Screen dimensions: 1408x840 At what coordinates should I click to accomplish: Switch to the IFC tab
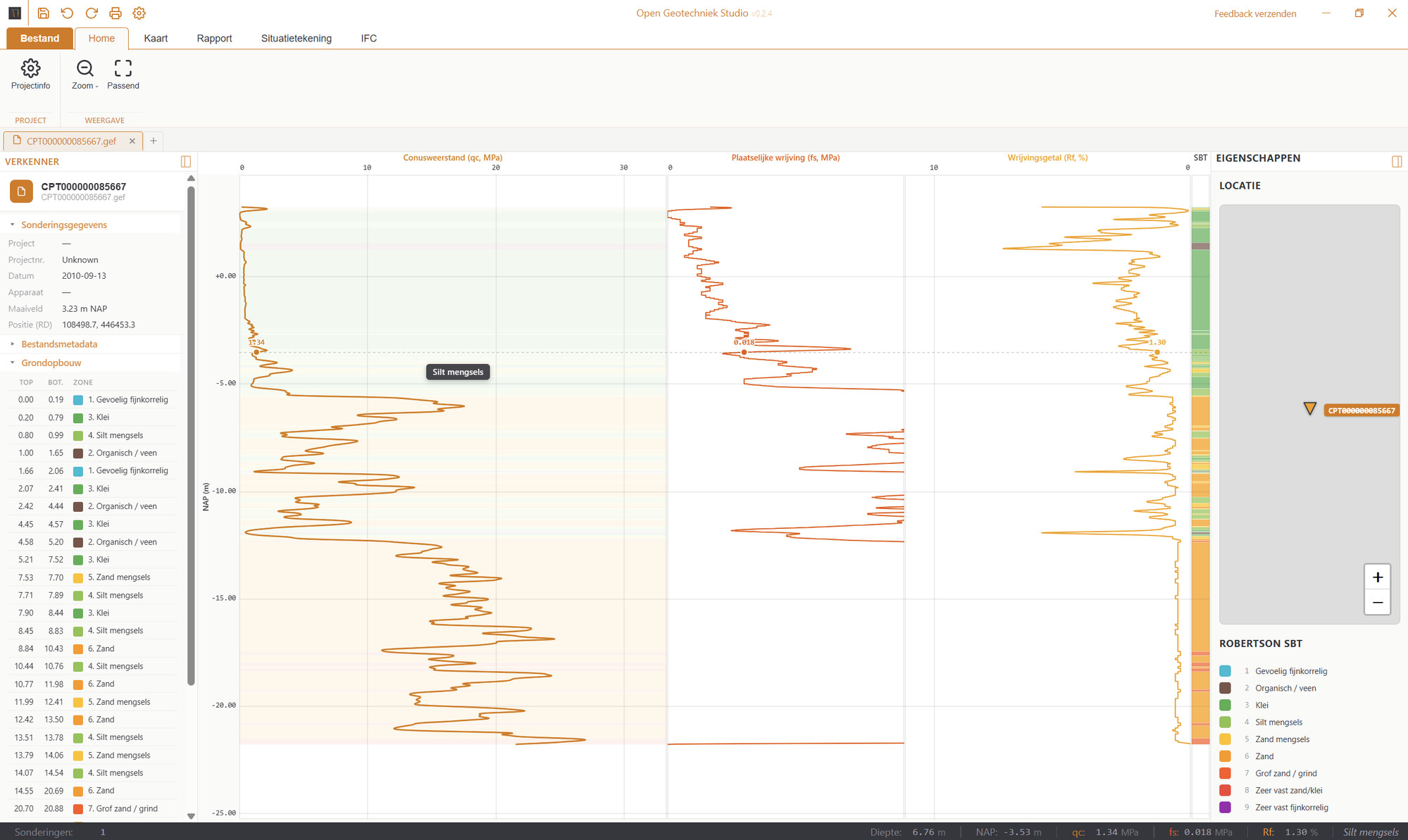(x=368, y=38)
